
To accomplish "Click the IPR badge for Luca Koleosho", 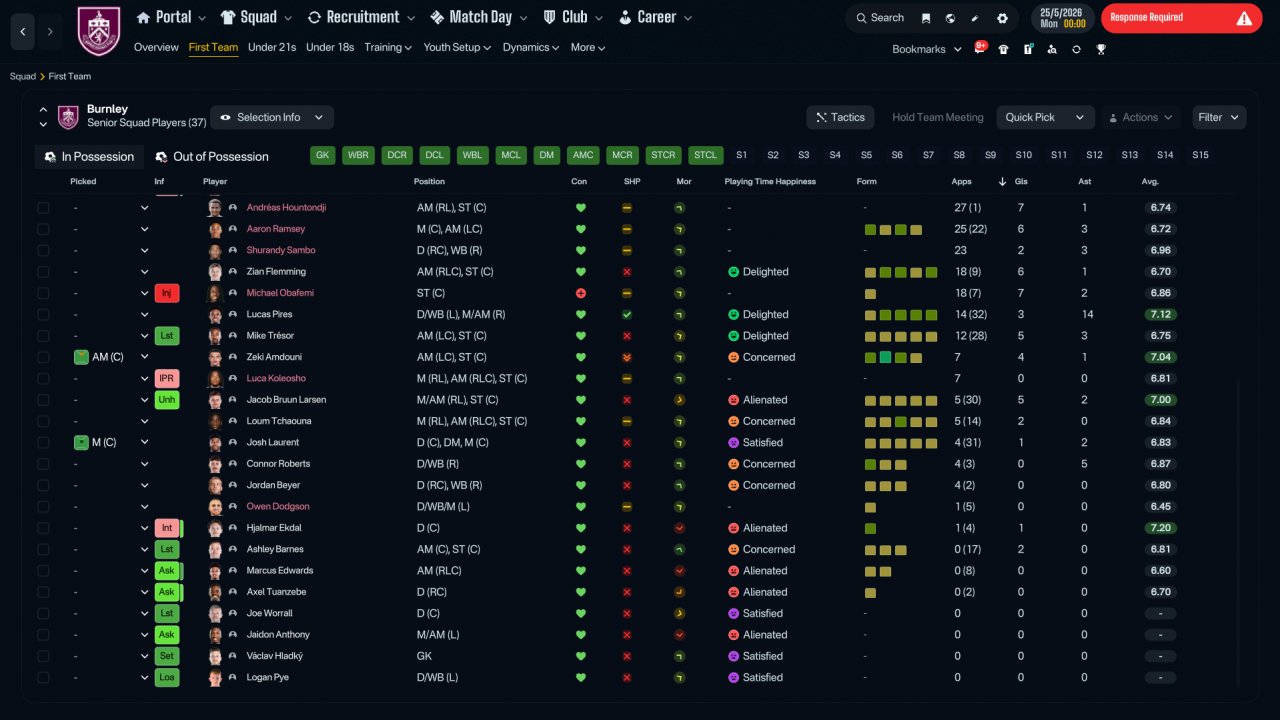I will click(167, 378).
